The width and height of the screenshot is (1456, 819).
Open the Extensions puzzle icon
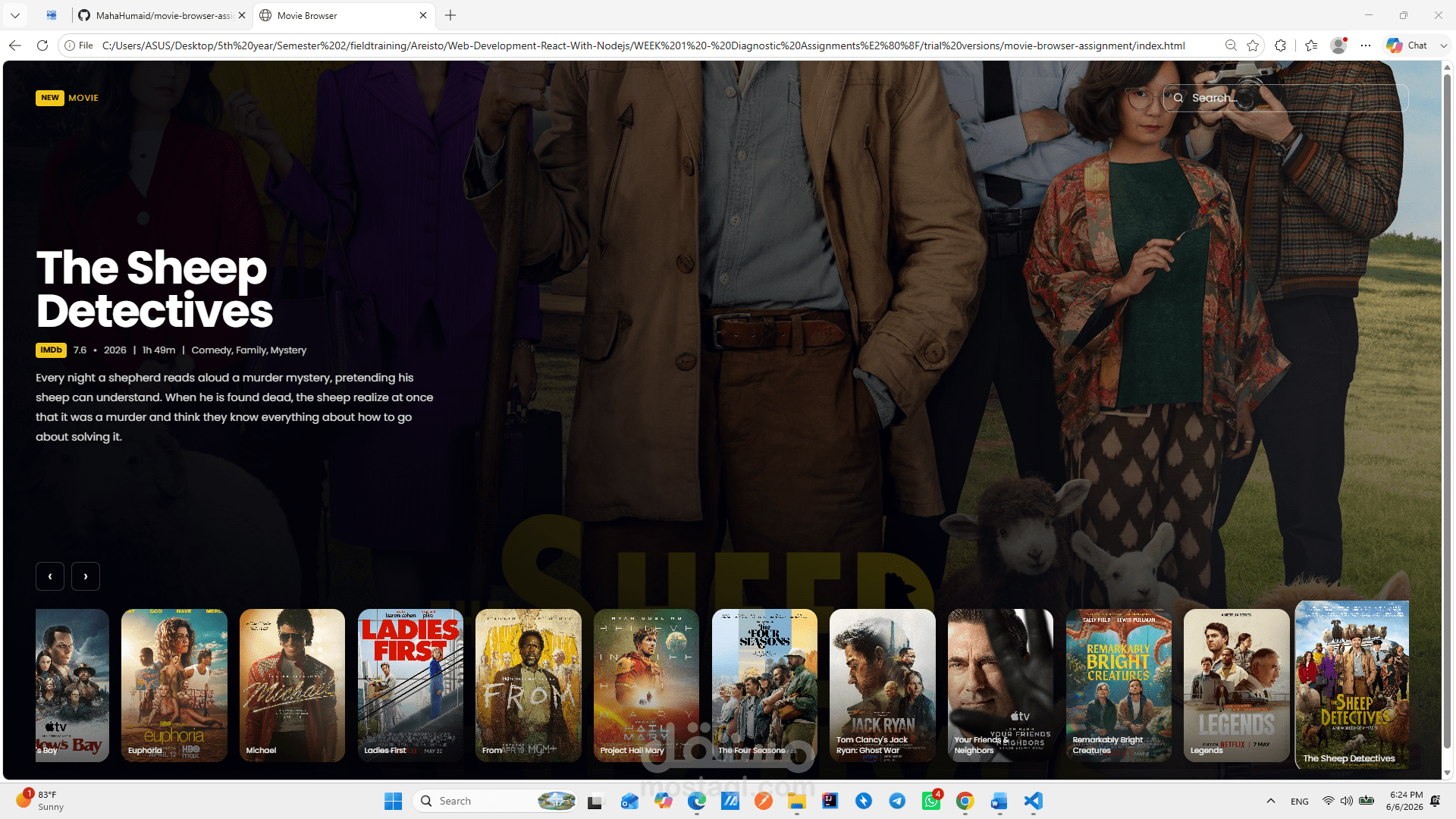(x=1281, y=45)
